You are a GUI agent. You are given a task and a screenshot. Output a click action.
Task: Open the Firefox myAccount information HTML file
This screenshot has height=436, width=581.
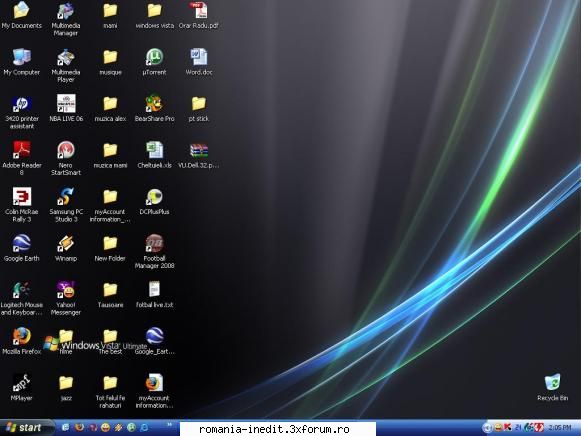154,392
